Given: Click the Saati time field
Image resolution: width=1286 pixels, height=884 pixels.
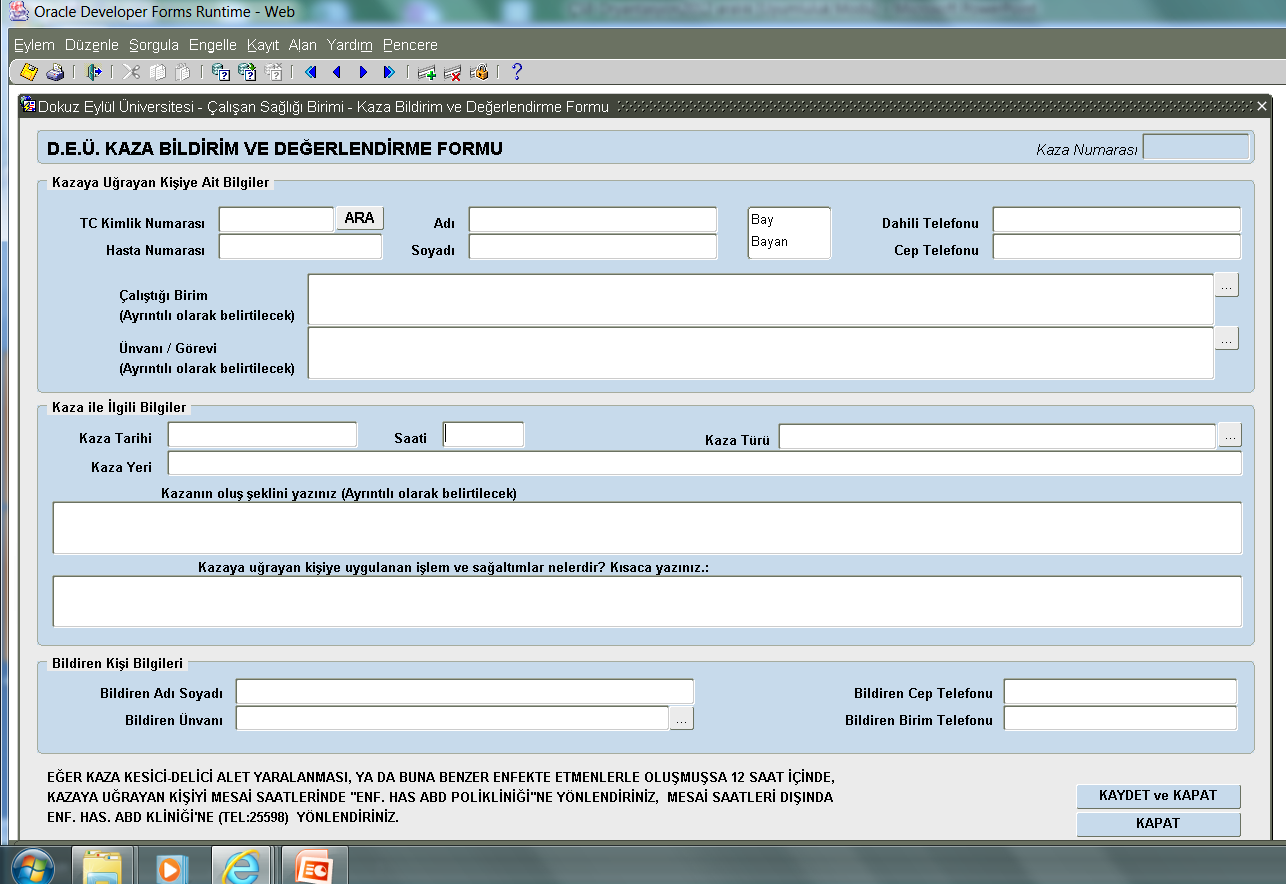Looking at the screenshot, I should [x=483, y=434].
